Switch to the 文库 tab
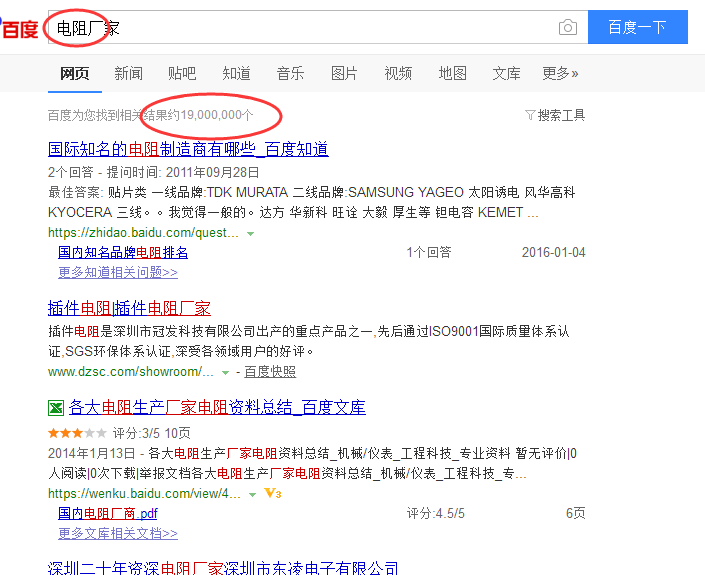Image resolution: width=705 pixels, height=575 pixels. click(507, 73)
